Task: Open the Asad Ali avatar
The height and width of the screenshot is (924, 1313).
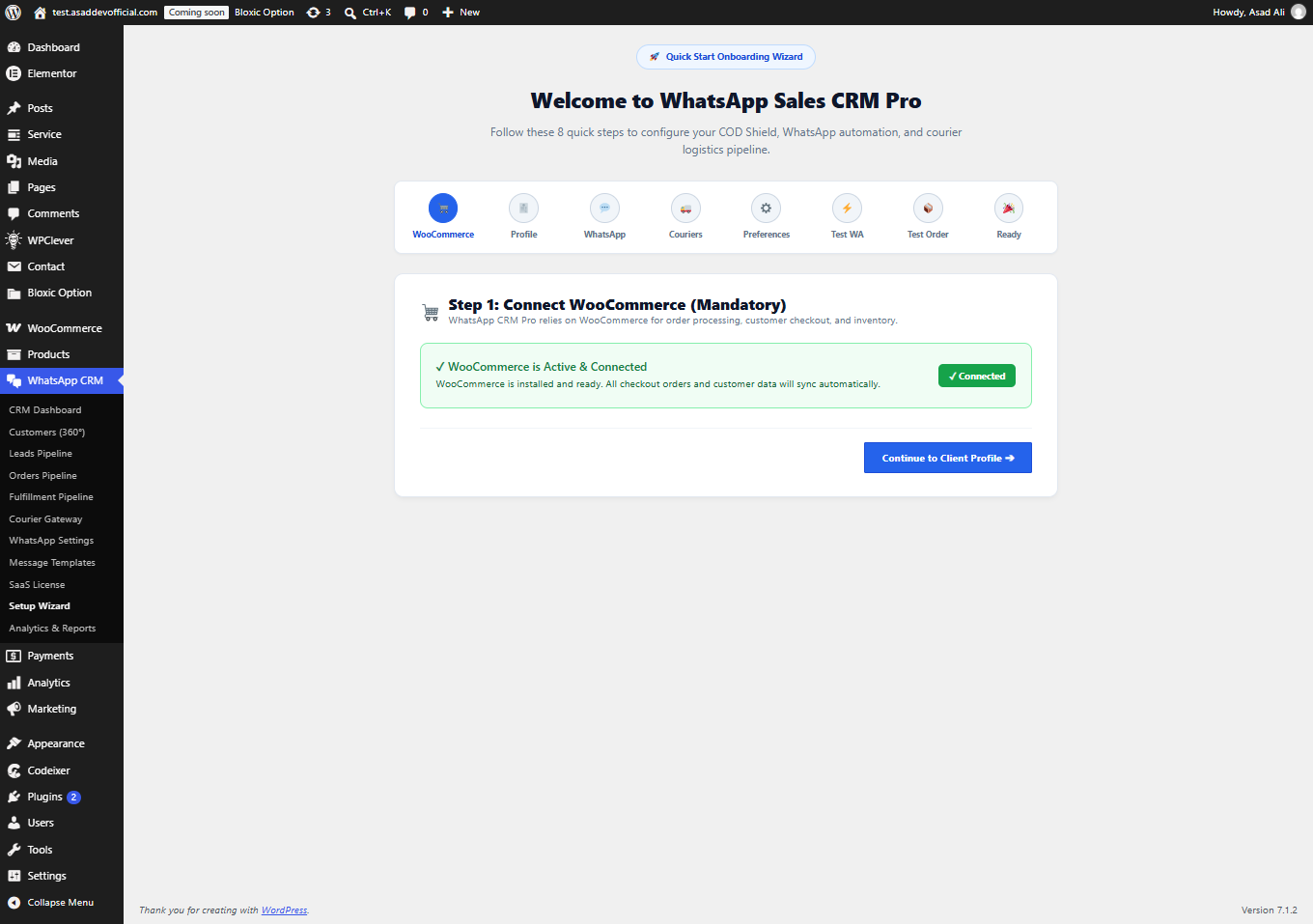Action: click(1299, 13)
